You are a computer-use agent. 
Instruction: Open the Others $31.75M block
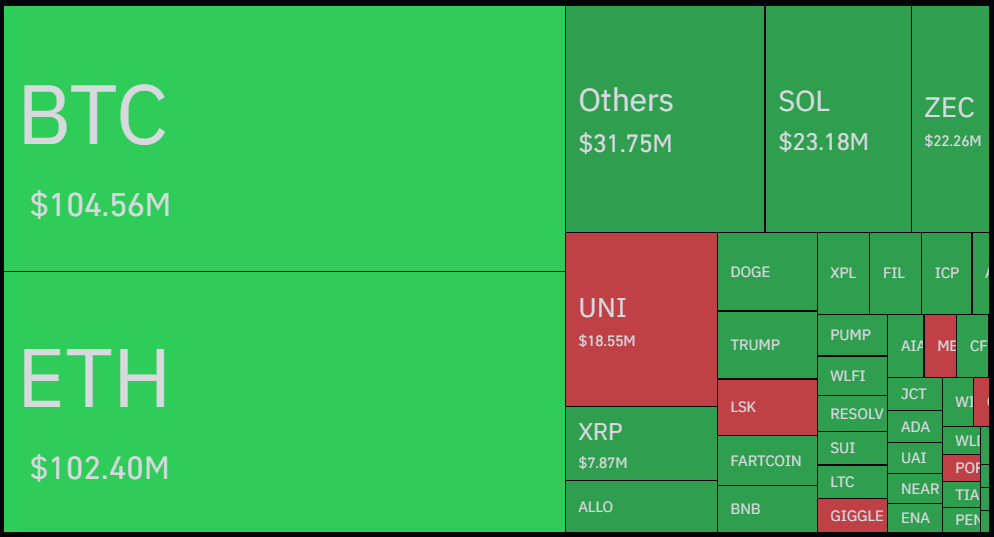click(664, 119)
